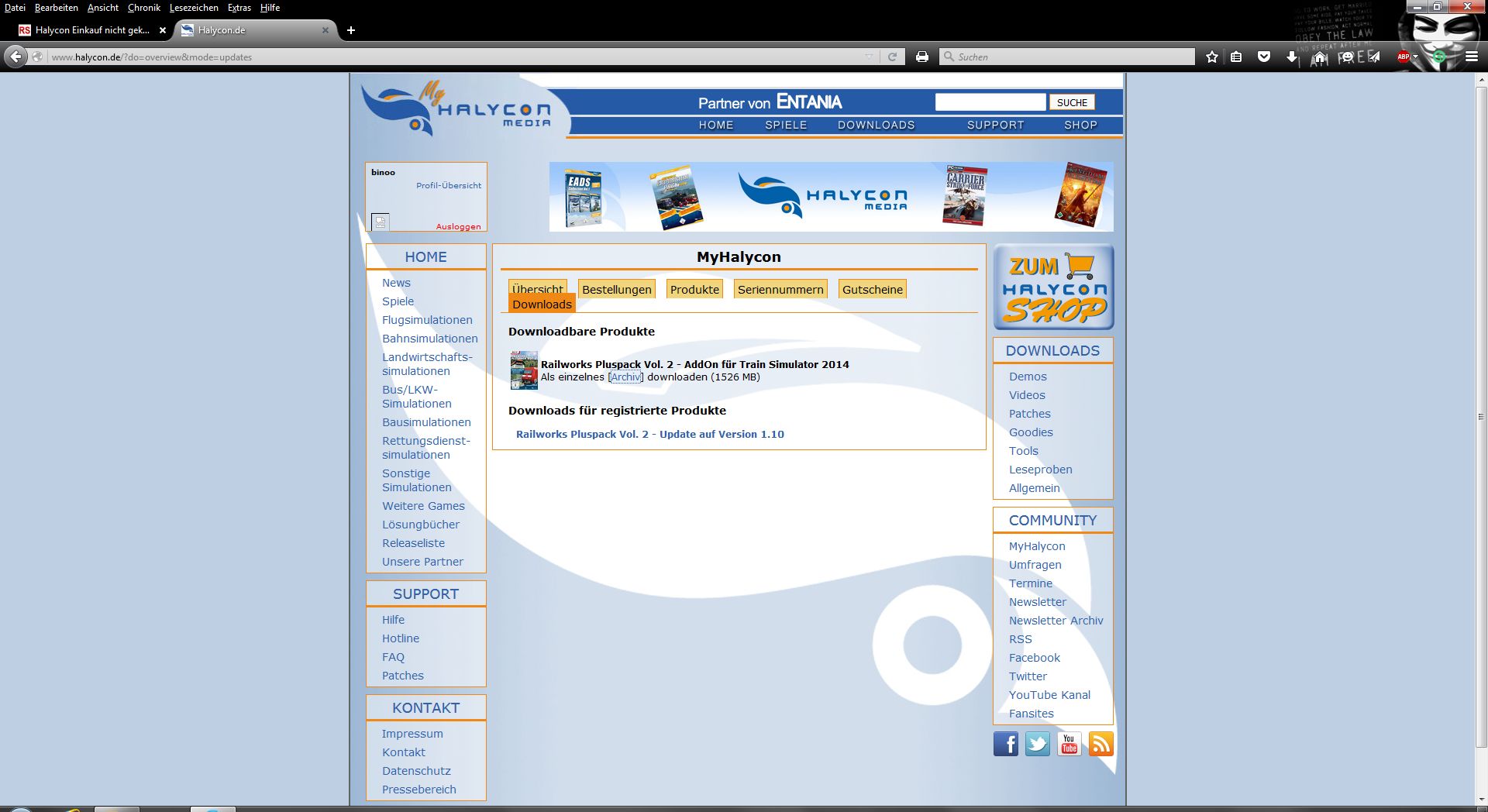Screen dimensions: 1488x812
Task: Click the Twitter bird icon below Community
Action: click(1038, 744)
